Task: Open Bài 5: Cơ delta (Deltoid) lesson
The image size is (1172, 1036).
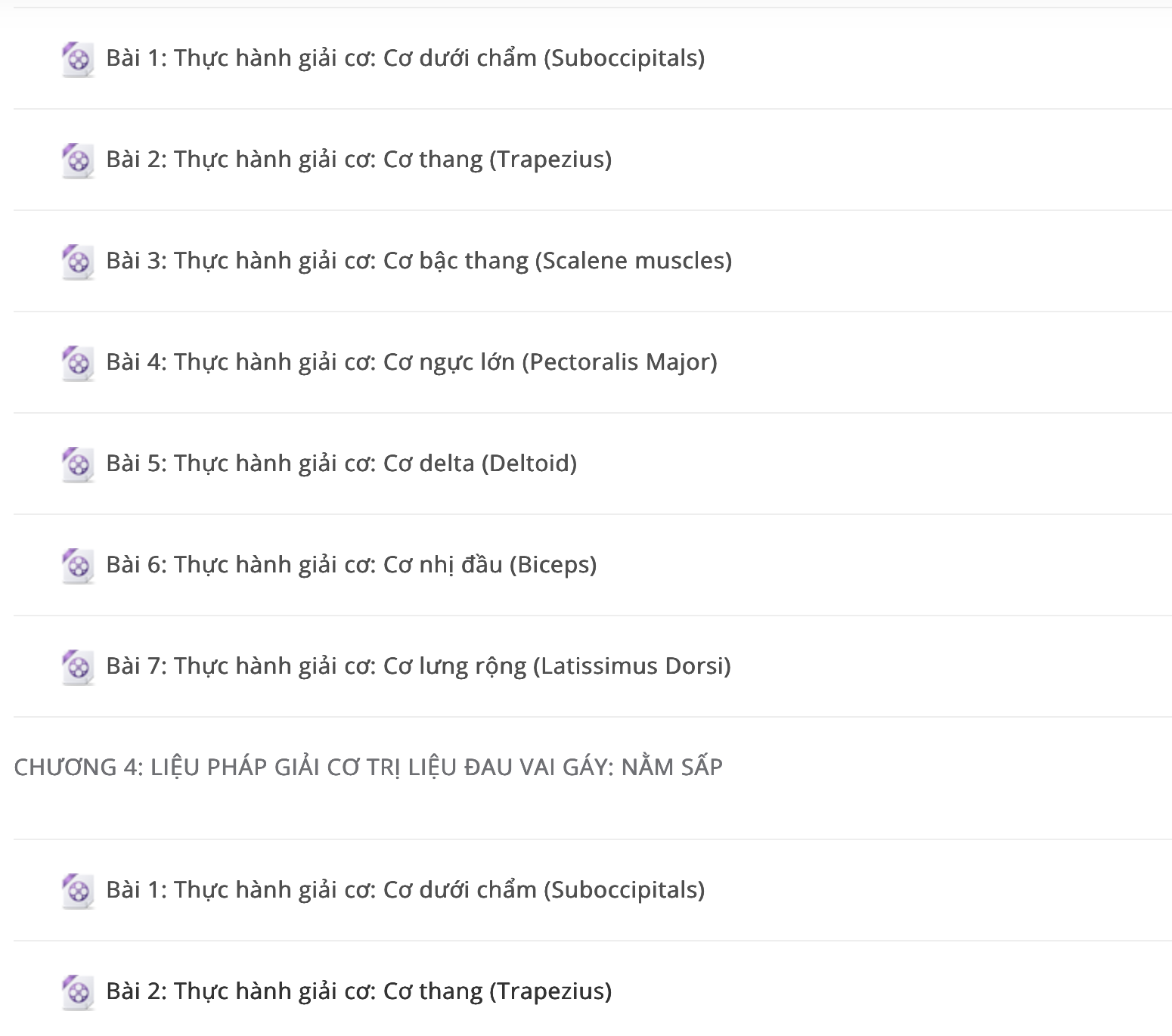Action: coord(342,464)
